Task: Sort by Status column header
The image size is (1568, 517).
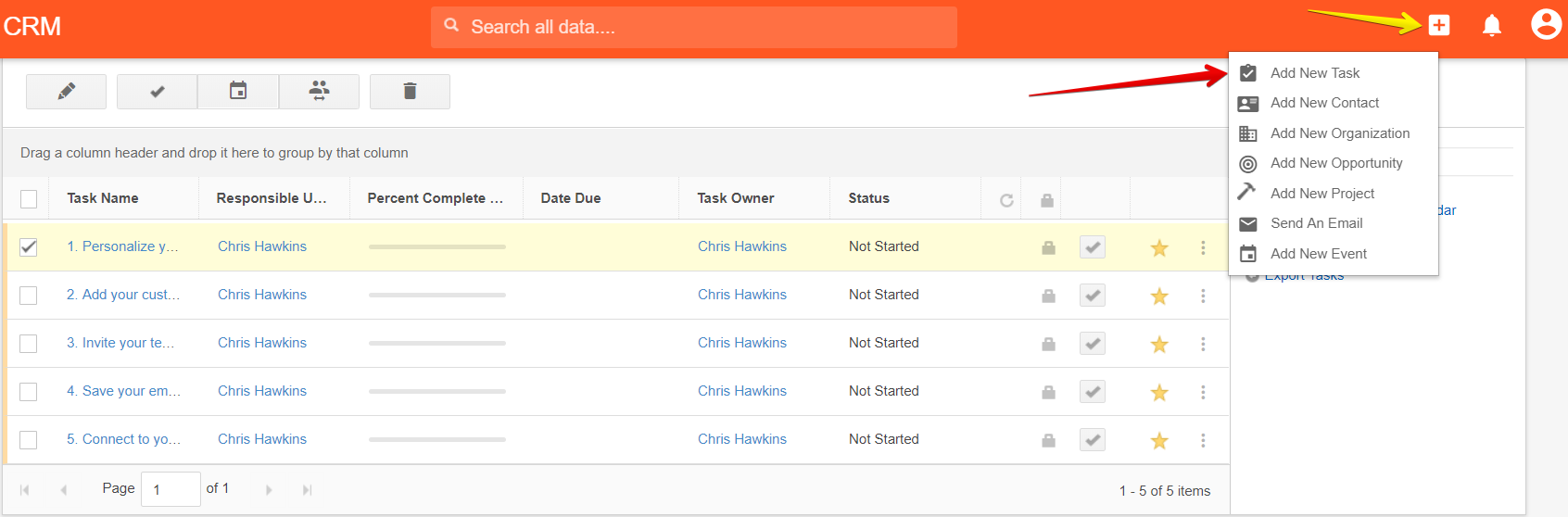Action: coord(868,198)
